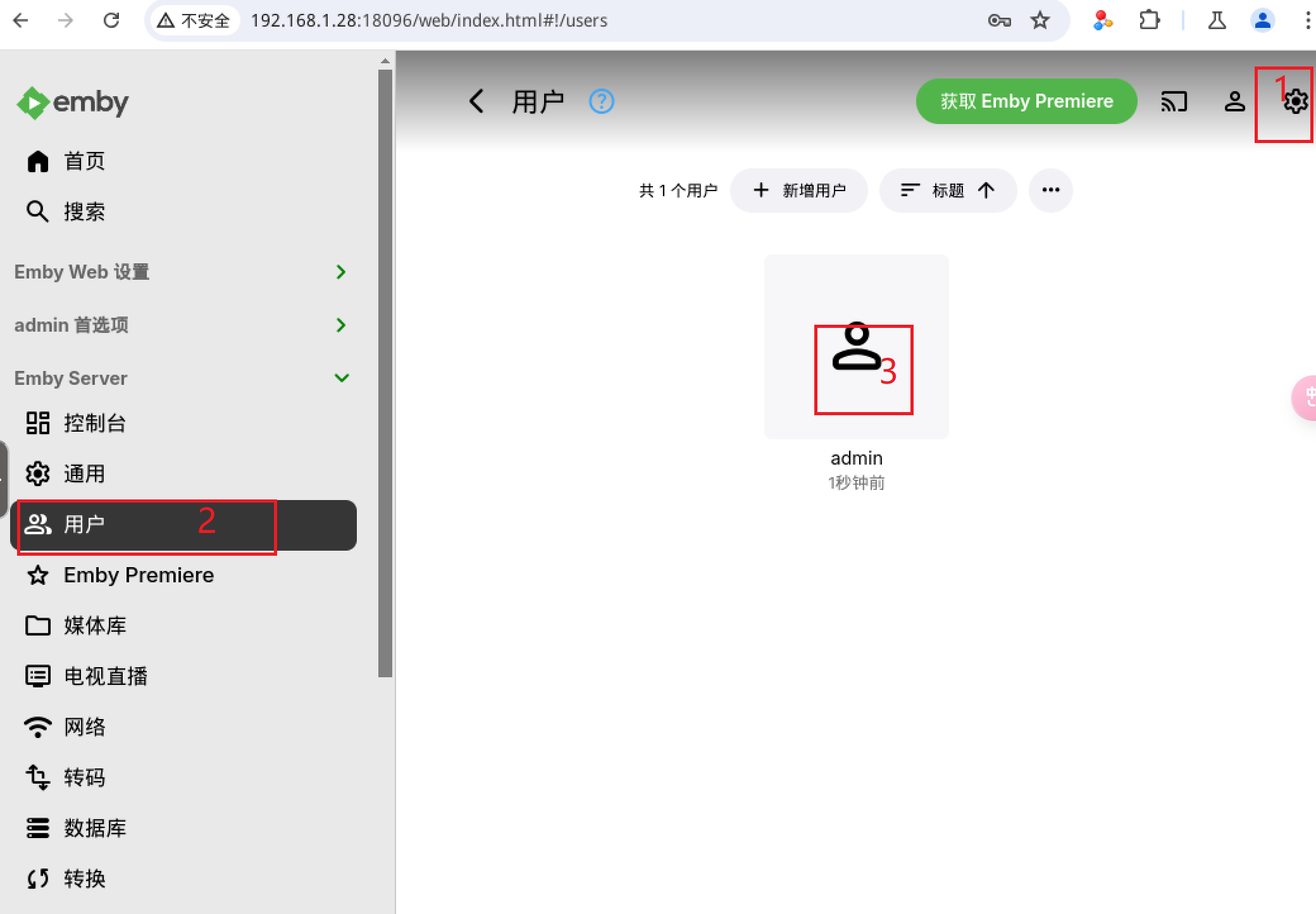This screenshot has height=914, width=1316.
Task: Click the Network (网络) wifi icon
Action: 38,727
